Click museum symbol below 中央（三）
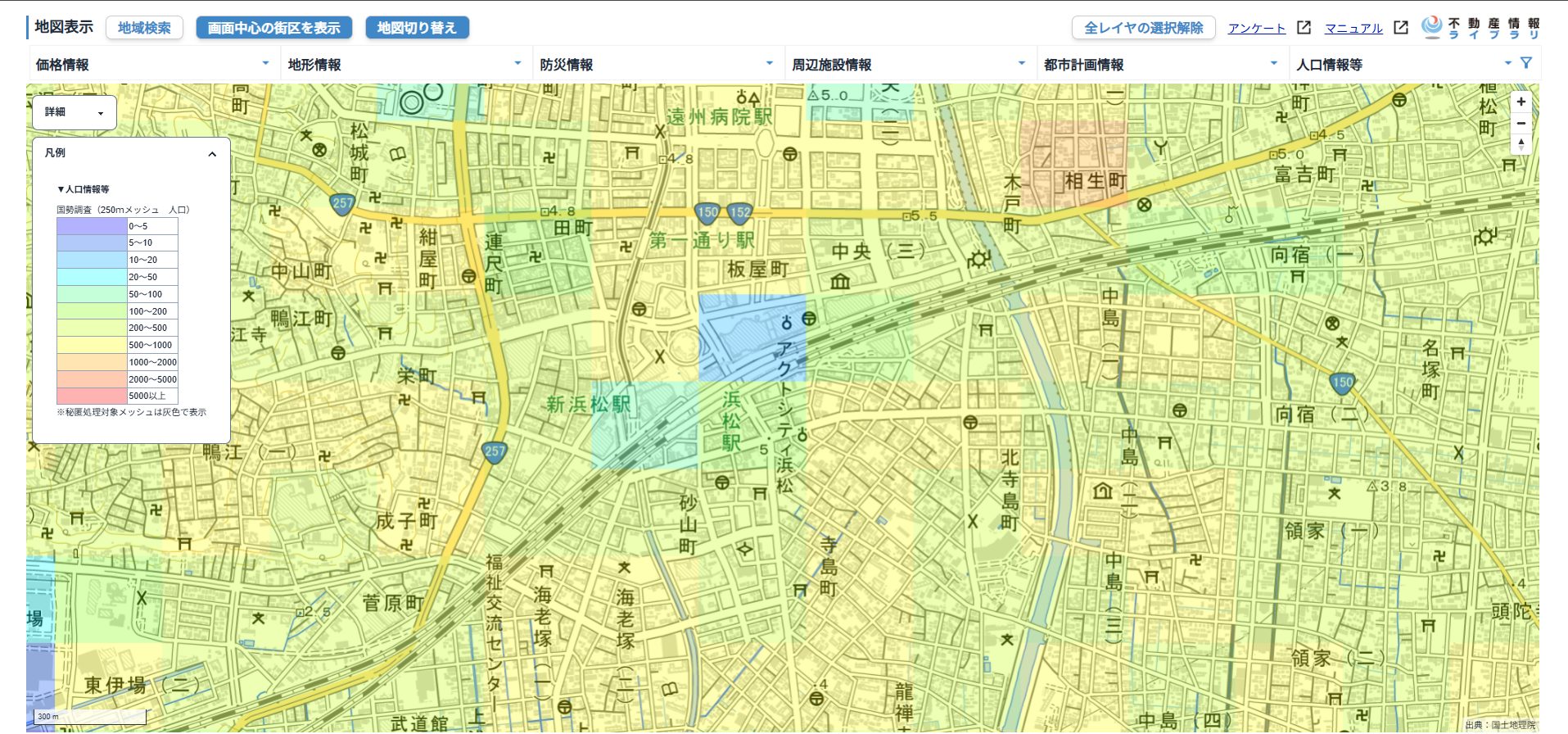1568x734 pixels. tap(840, 282)
